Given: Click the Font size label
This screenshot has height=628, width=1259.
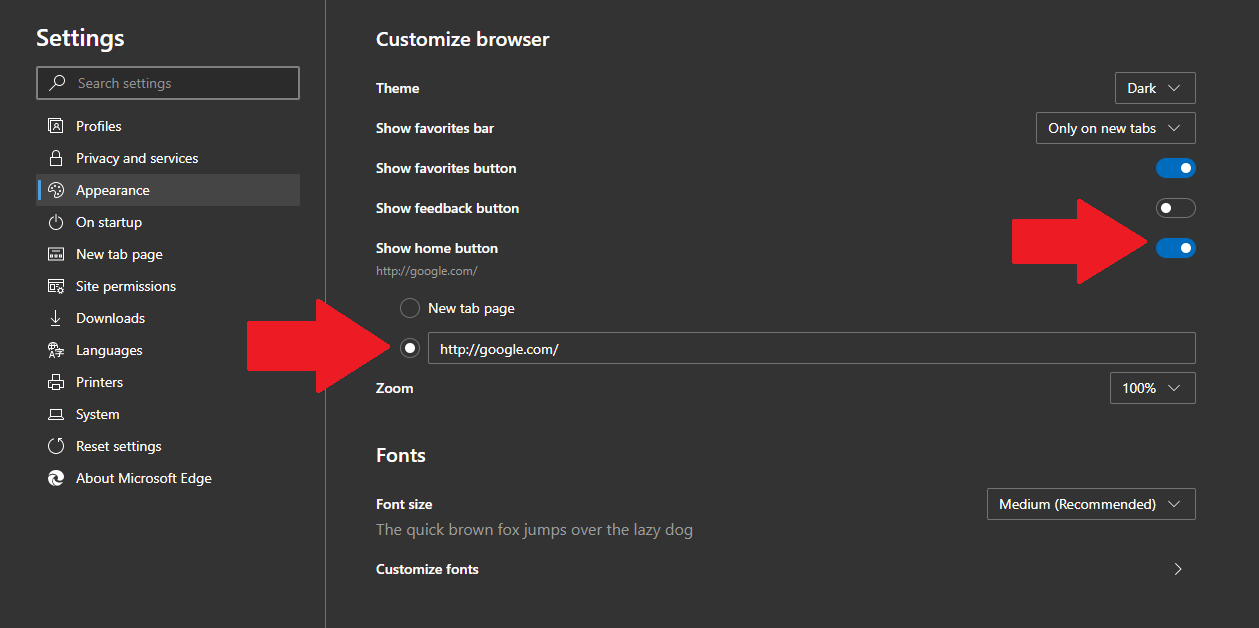Looking at the screenshot, I should 404,504.
